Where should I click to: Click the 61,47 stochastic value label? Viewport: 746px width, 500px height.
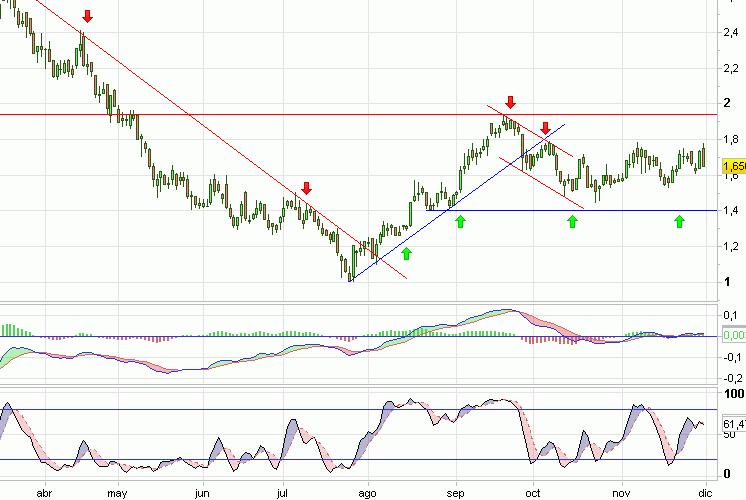[734, 426]
